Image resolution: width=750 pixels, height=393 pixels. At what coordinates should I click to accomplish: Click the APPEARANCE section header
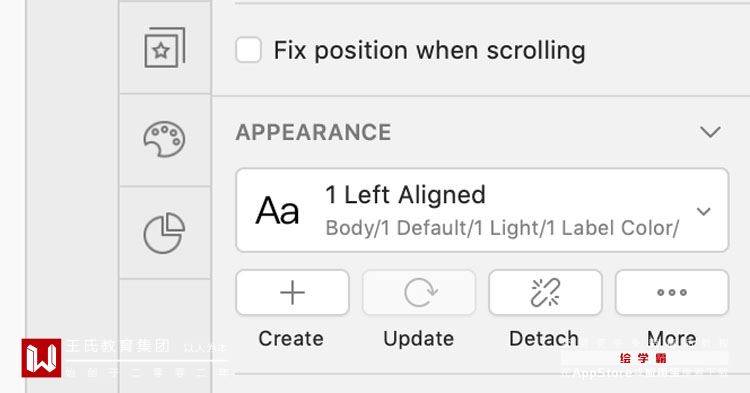pyautogui.click(x=313, y=132)
